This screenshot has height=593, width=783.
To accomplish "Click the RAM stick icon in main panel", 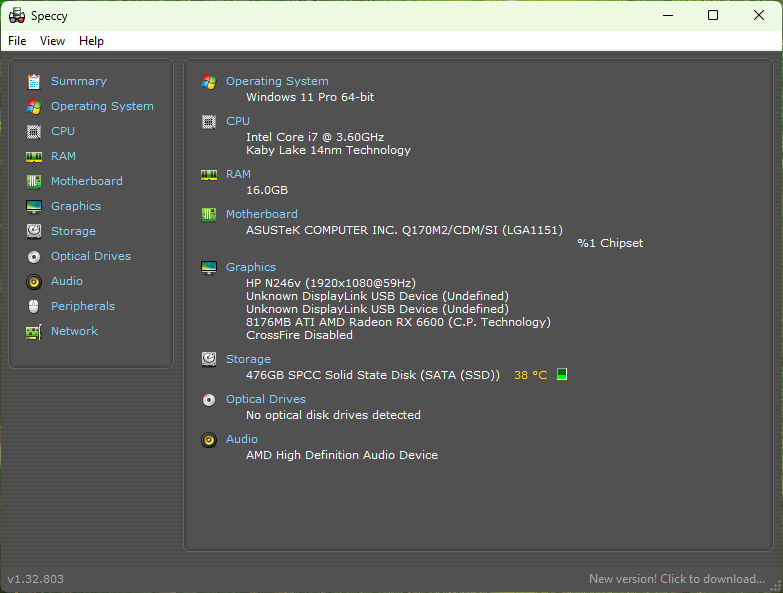I will tap(209, 175).
